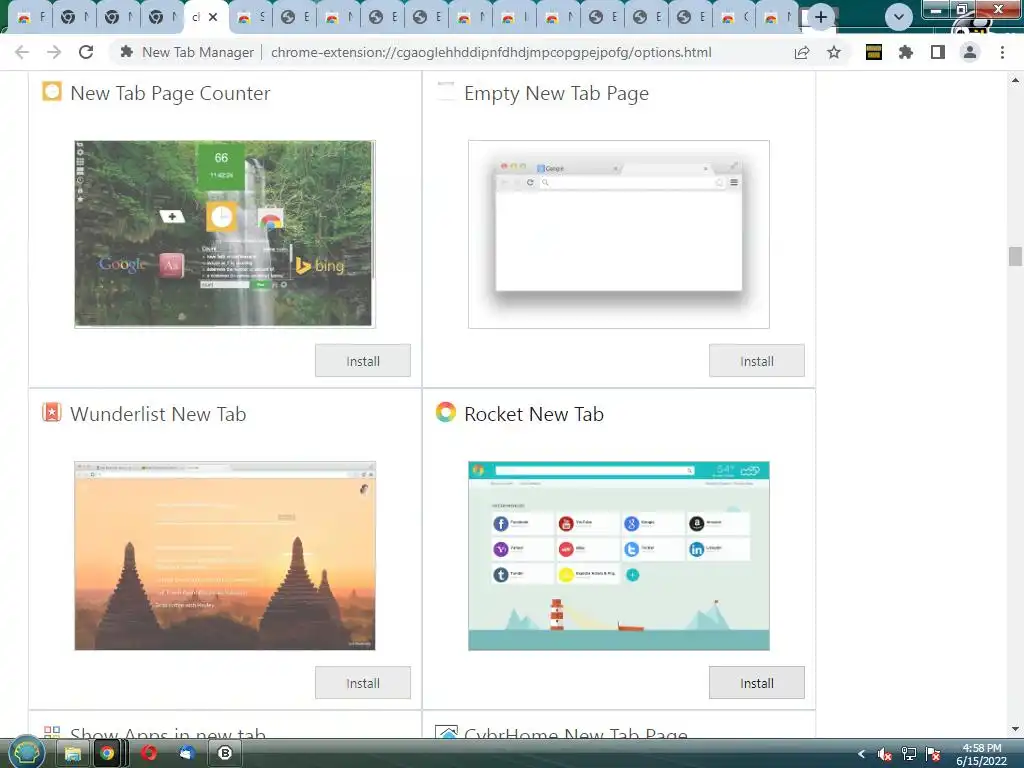Open the Chrome profile avatar
1024x768 pixels.
pyautogui.click(x=970, y=52)
